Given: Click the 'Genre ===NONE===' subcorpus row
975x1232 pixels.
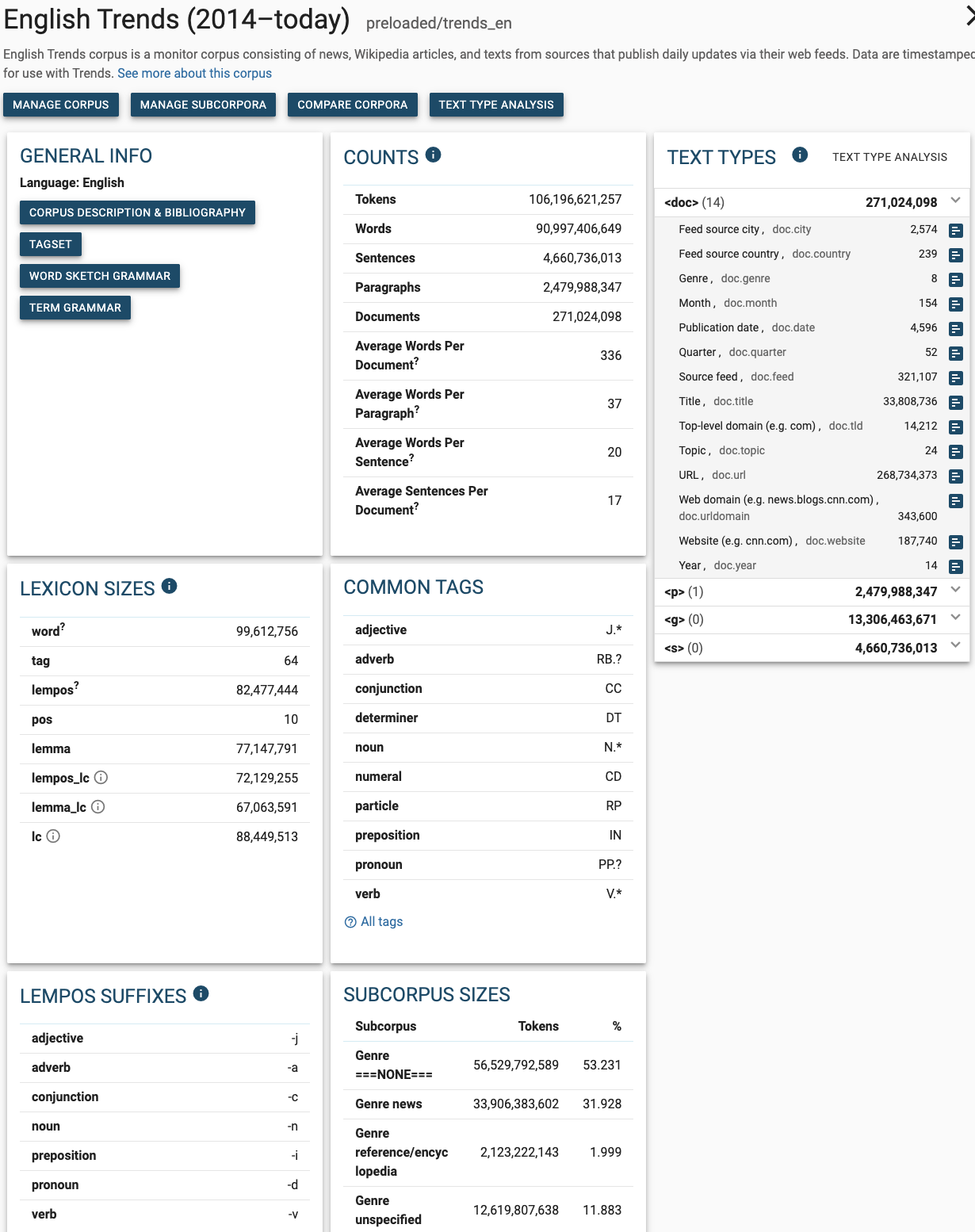Looking at the screenshot, I should (488, 1065).
